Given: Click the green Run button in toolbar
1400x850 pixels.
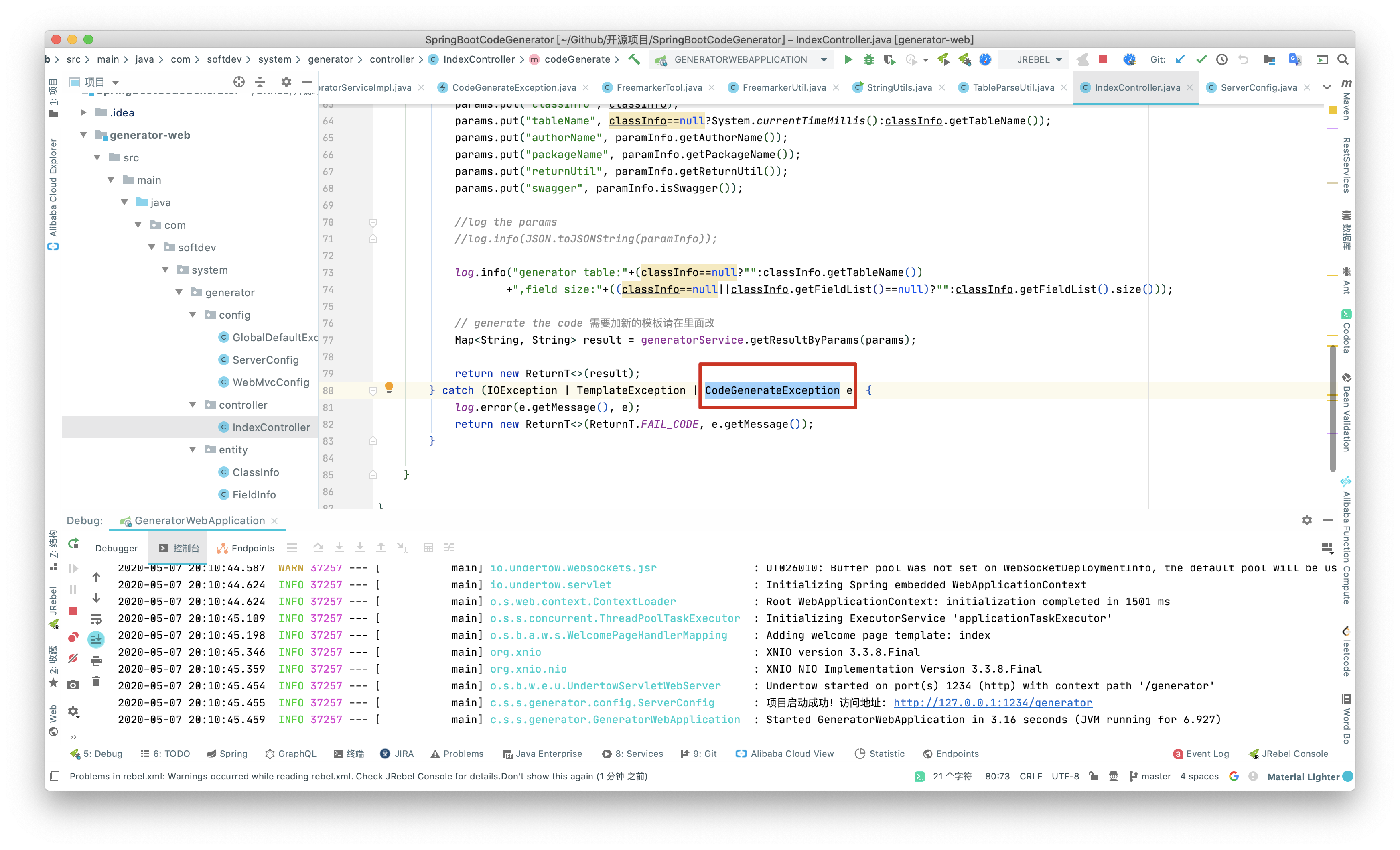Looking at the screenshot, I should coord(848,60).
